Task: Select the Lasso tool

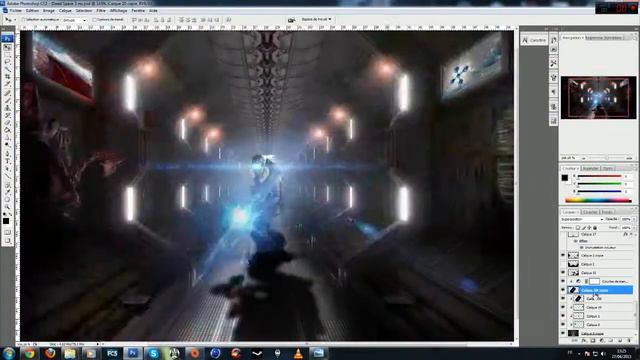Action: tap(8, 62)
